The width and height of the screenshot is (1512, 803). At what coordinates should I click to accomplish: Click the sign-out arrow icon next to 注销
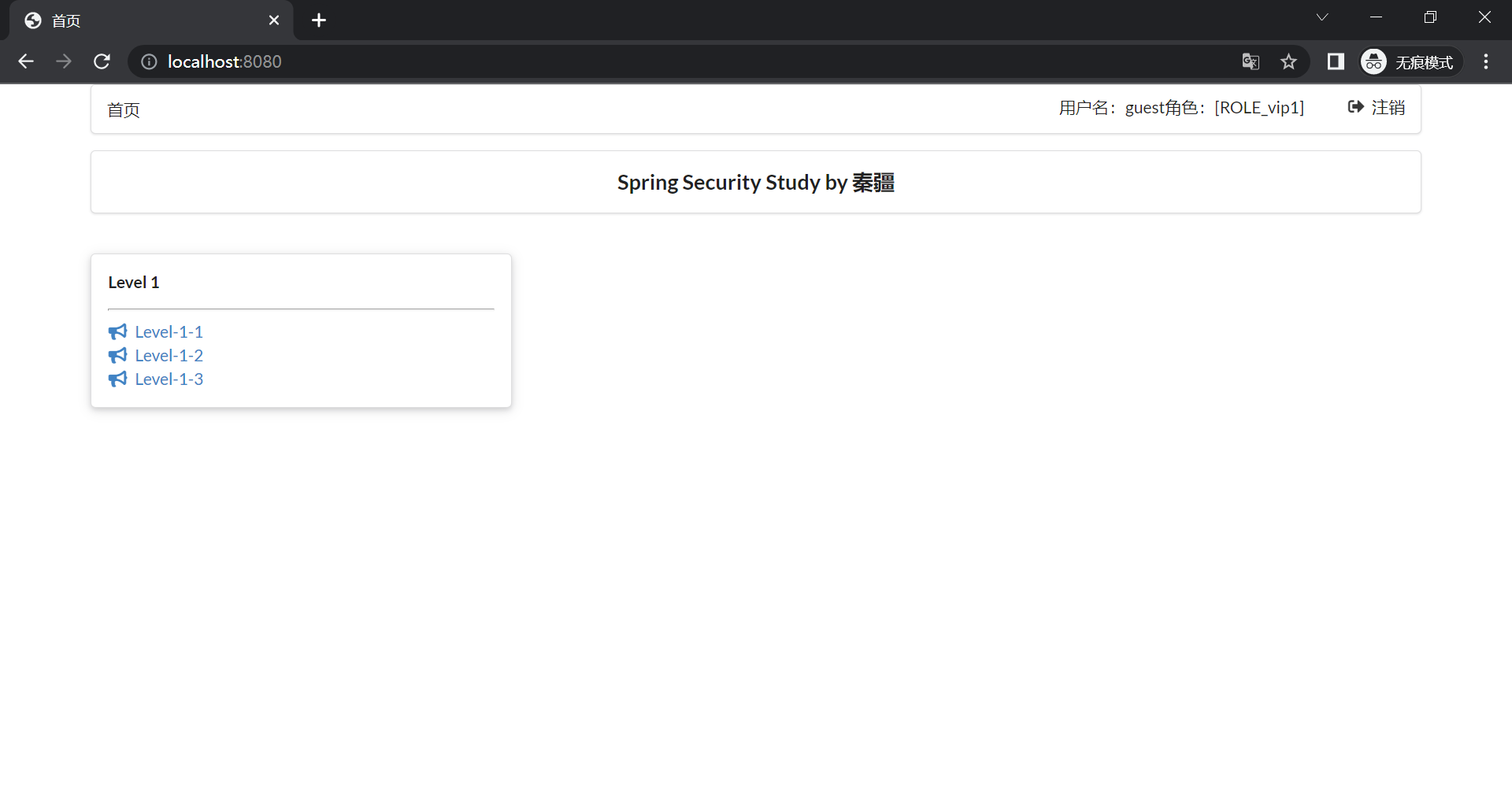coord(1355,106)
